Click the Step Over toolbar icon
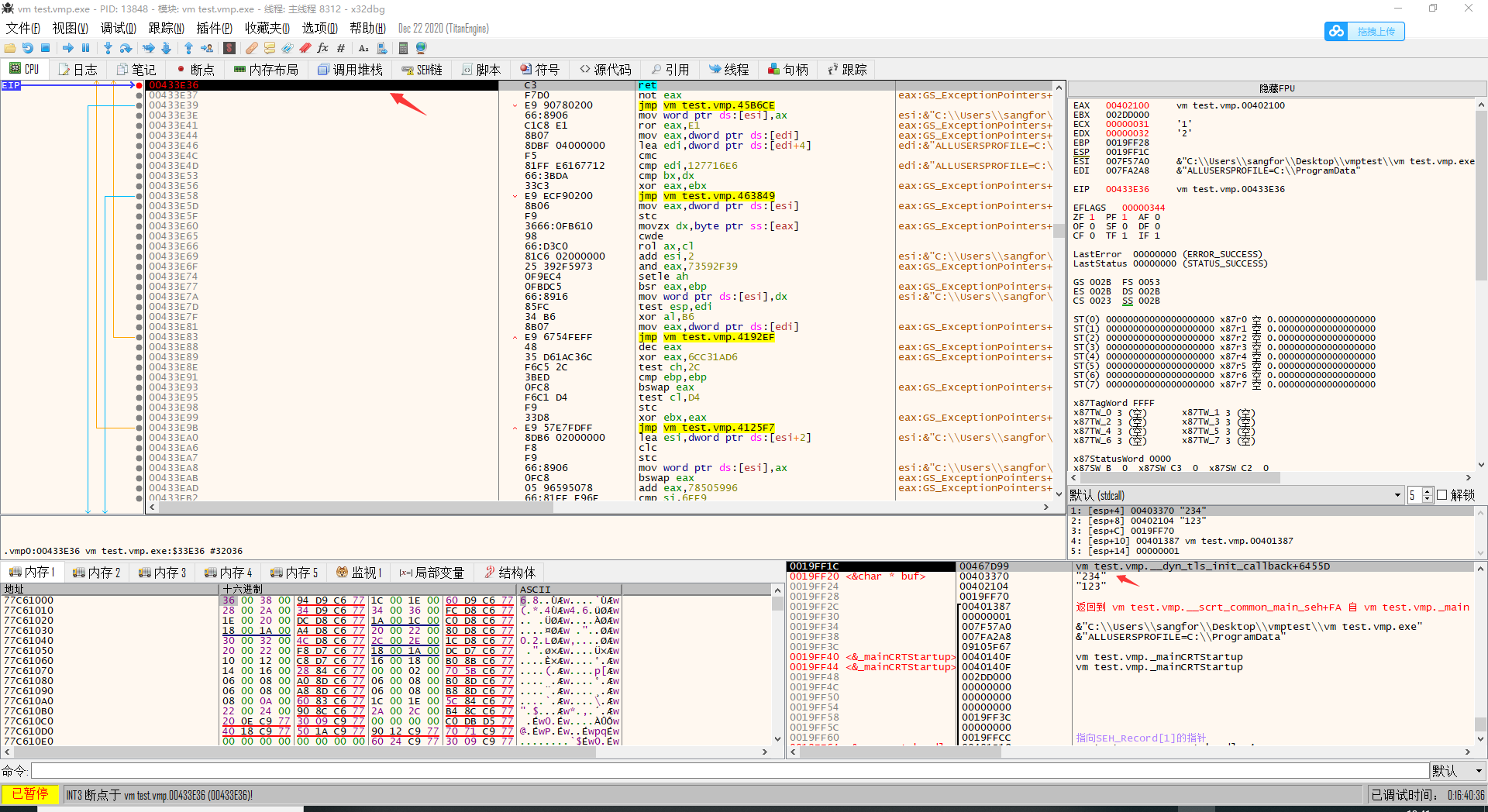This screenshot has width=1488, height=812. pyautogui.click(x=126, y=48)
